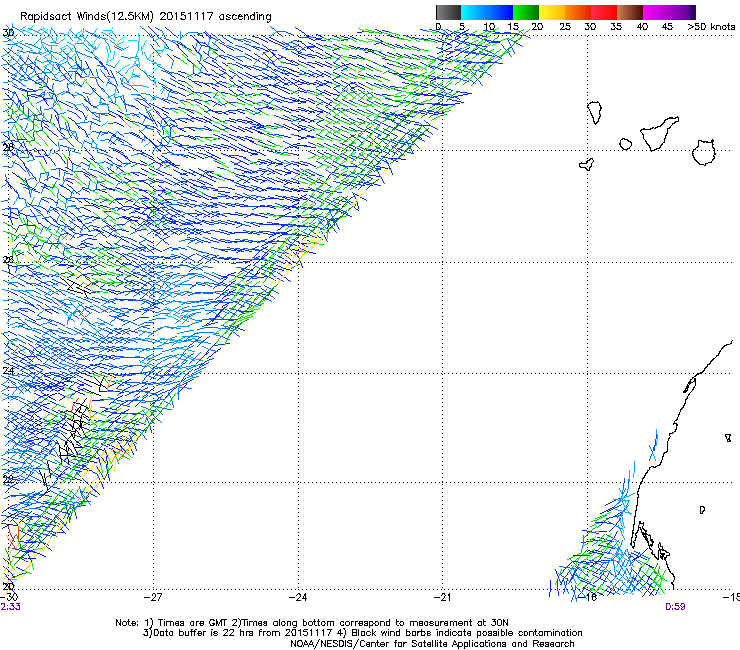Click the gray 0-5 knots legend swatch
This screenshot has height=650, width=740.
click(448, 12)
